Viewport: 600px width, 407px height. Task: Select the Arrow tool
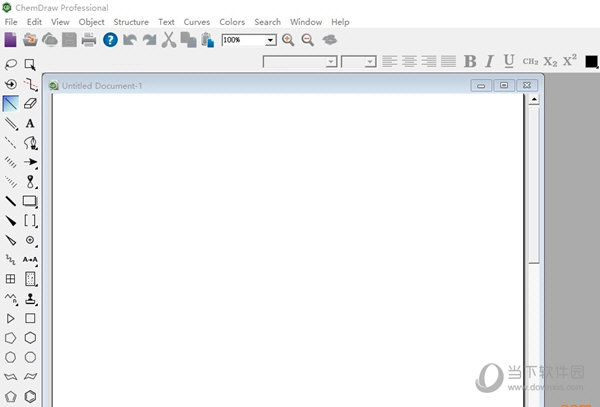click(x=30, y=162)
